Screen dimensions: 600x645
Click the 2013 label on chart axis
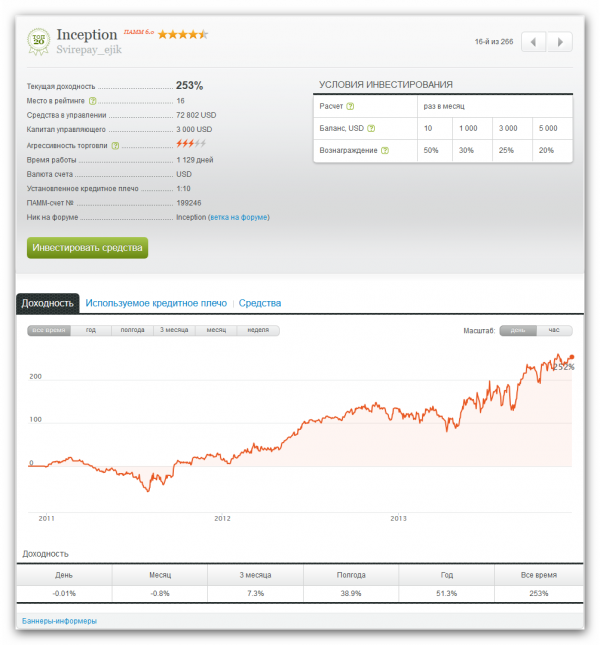(398, 519)
